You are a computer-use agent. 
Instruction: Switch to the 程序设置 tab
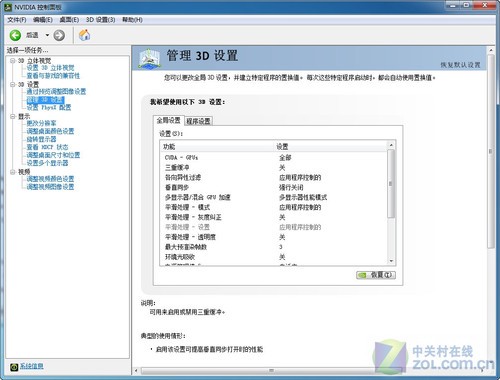[x=198, y=121]
